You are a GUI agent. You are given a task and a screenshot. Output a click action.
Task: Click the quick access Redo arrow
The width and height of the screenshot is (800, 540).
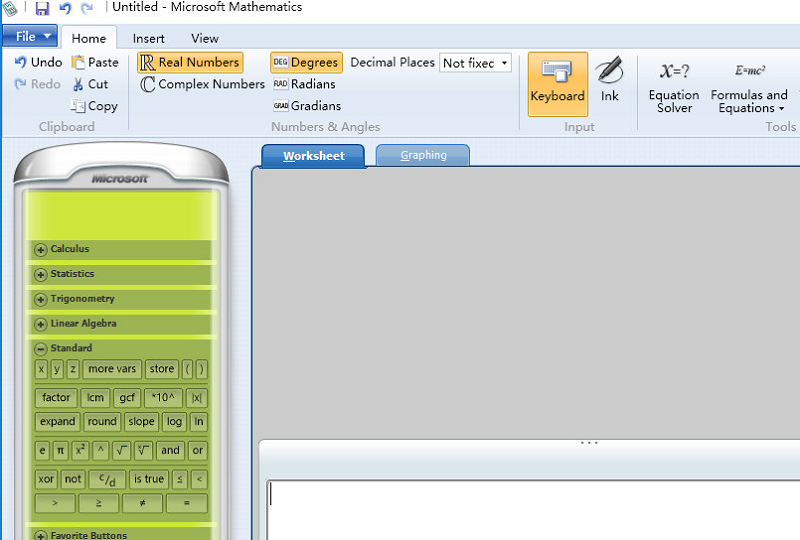coord(87,8)
